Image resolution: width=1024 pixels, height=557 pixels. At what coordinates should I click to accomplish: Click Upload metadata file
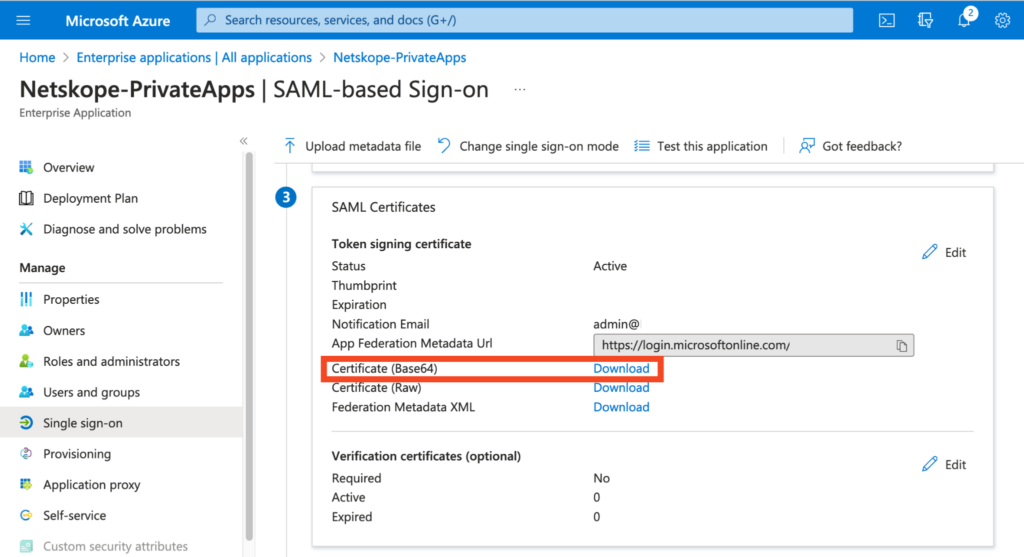352,146
